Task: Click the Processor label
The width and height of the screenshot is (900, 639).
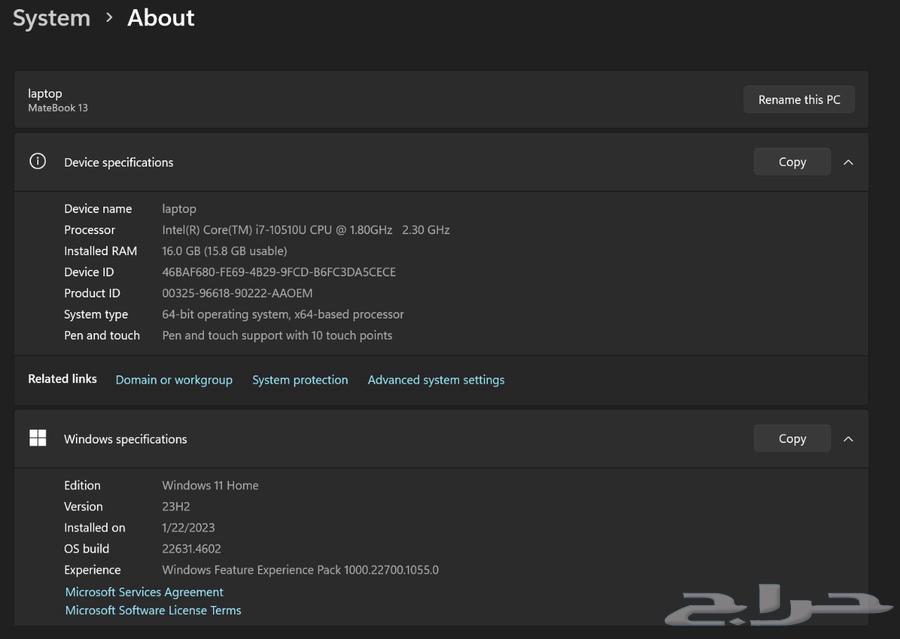Action: tap(90, 230)
